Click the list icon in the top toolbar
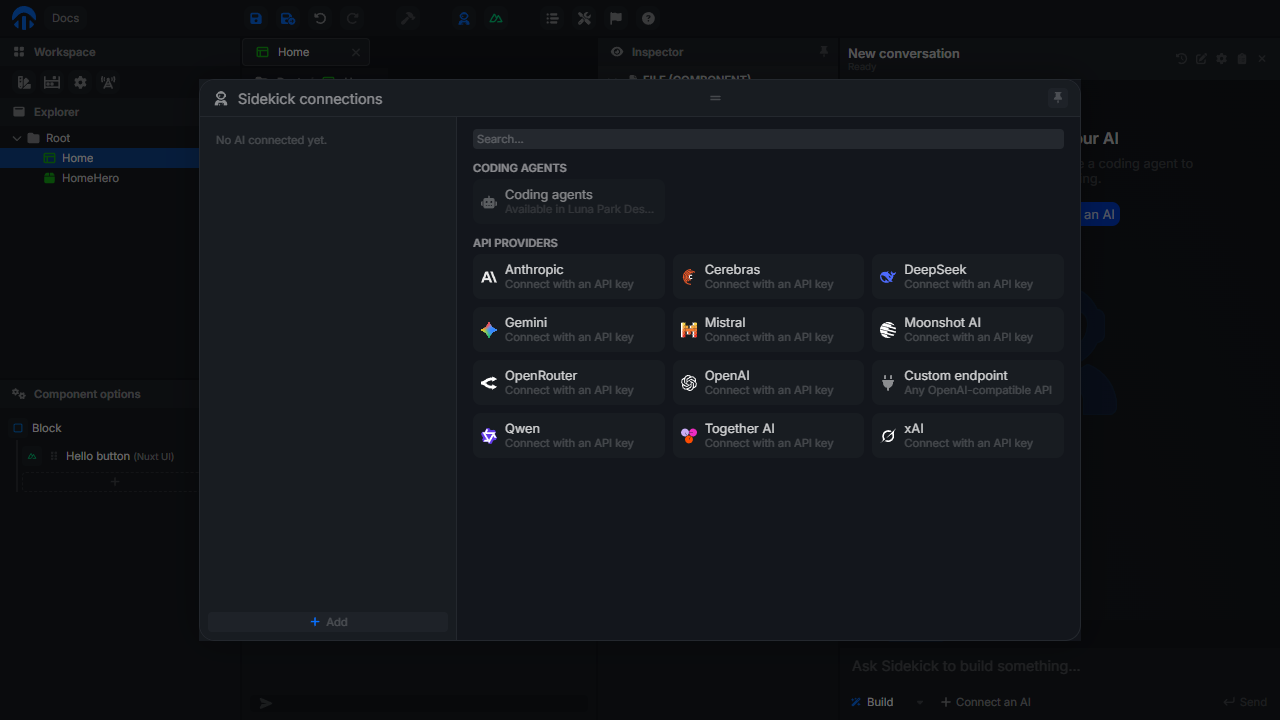 coord(552,18)
